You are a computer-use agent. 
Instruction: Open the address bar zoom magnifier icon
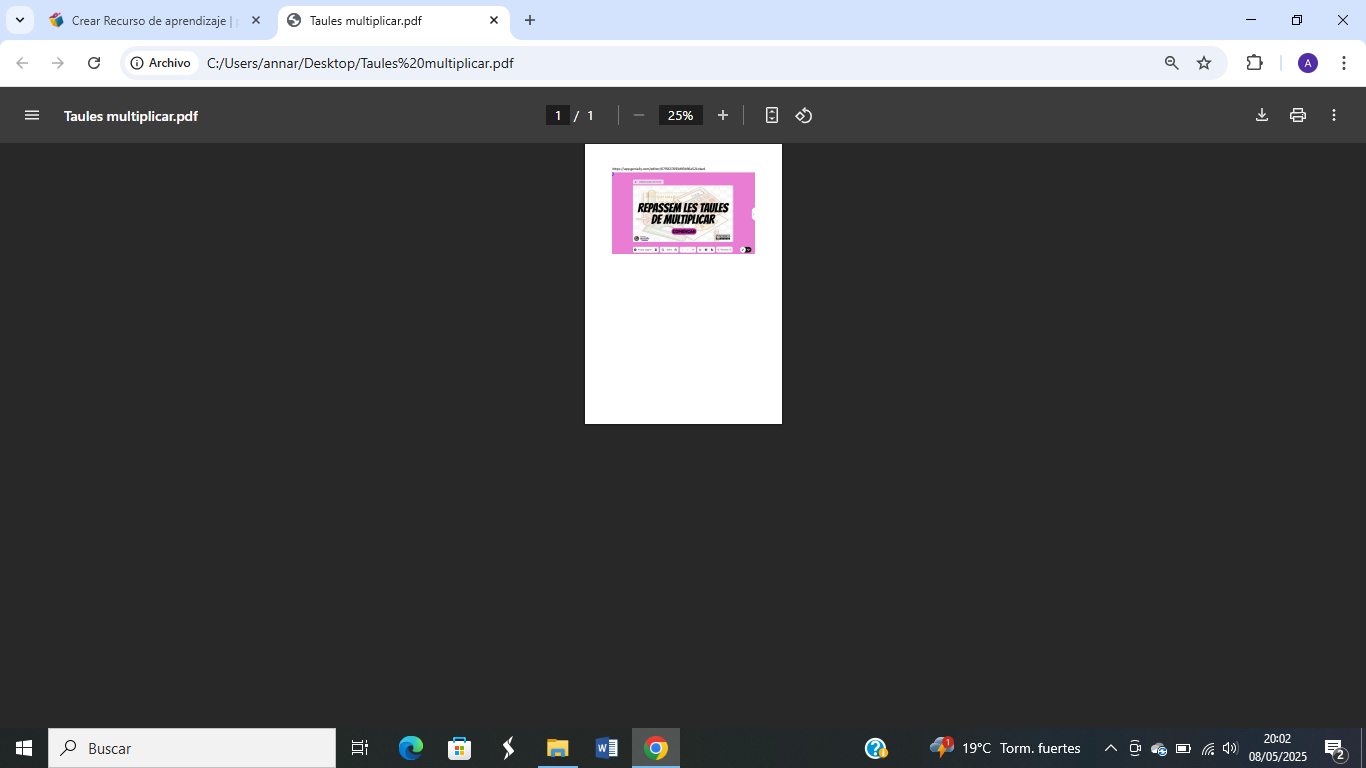(1172, 63)
